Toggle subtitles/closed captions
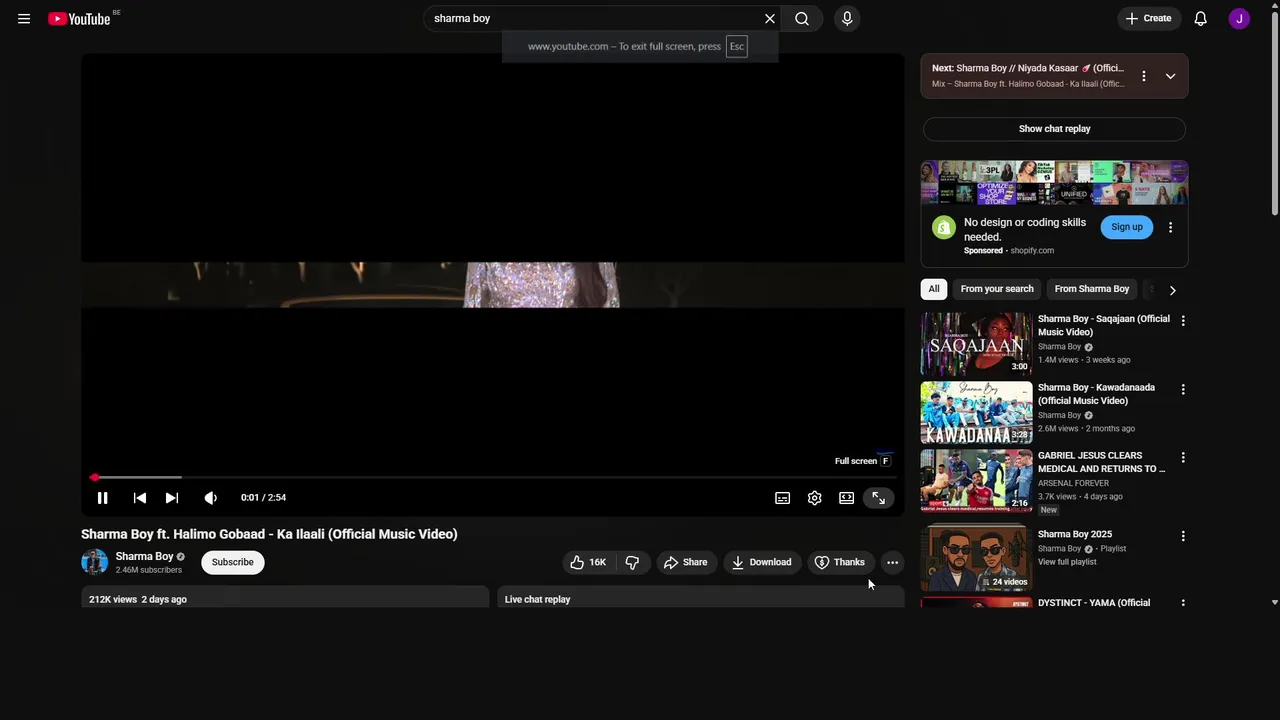Image resolution: width=1280 pixels, height=720 pixels. coord(783,498)
